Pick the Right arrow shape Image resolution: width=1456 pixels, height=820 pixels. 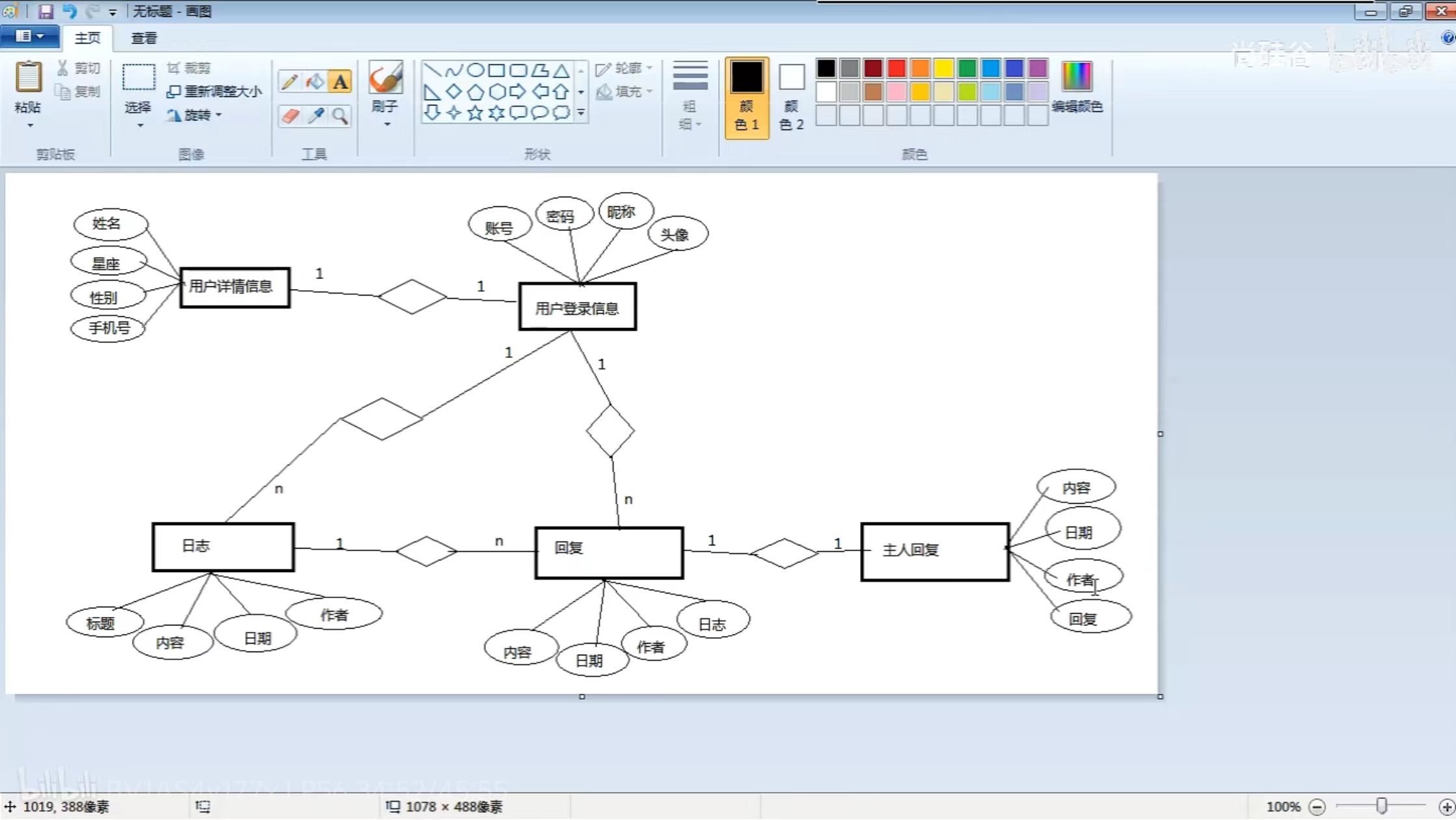click(x=518, y=92)
